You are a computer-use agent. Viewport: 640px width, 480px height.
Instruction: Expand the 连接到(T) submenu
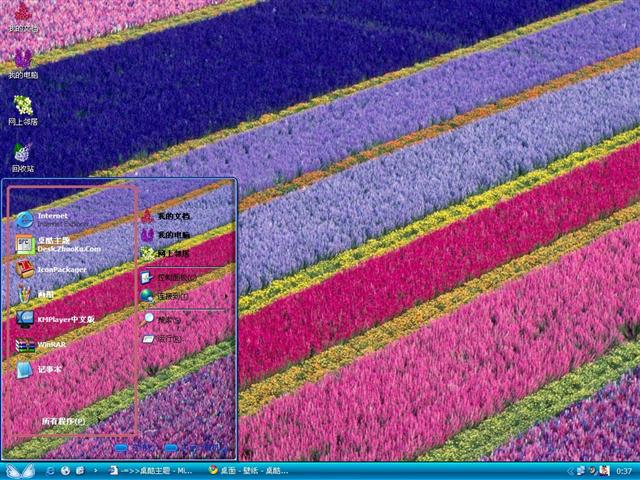click(x=184, y=296)
